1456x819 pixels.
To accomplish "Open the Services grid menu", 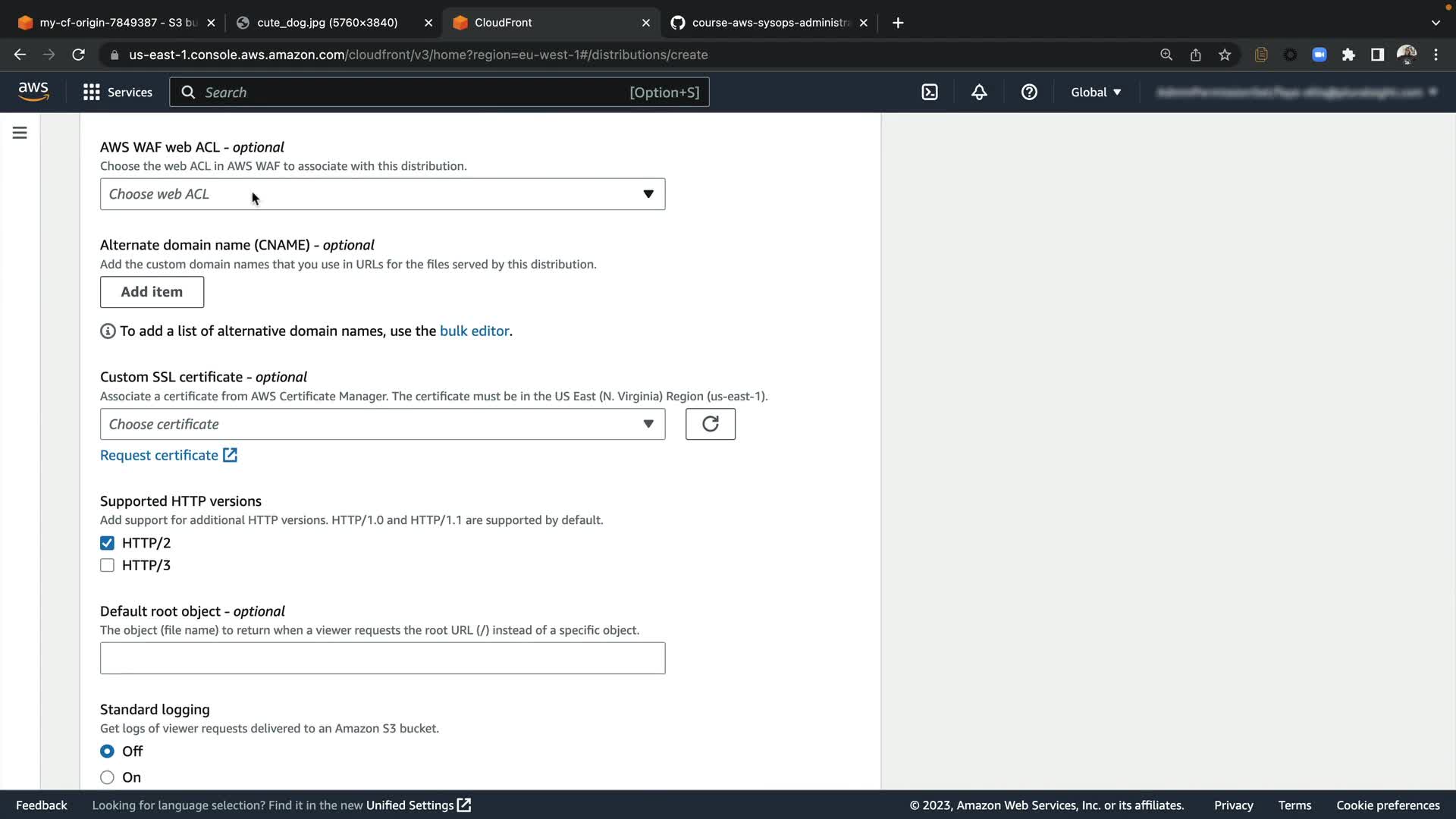I will click(118, 92).
